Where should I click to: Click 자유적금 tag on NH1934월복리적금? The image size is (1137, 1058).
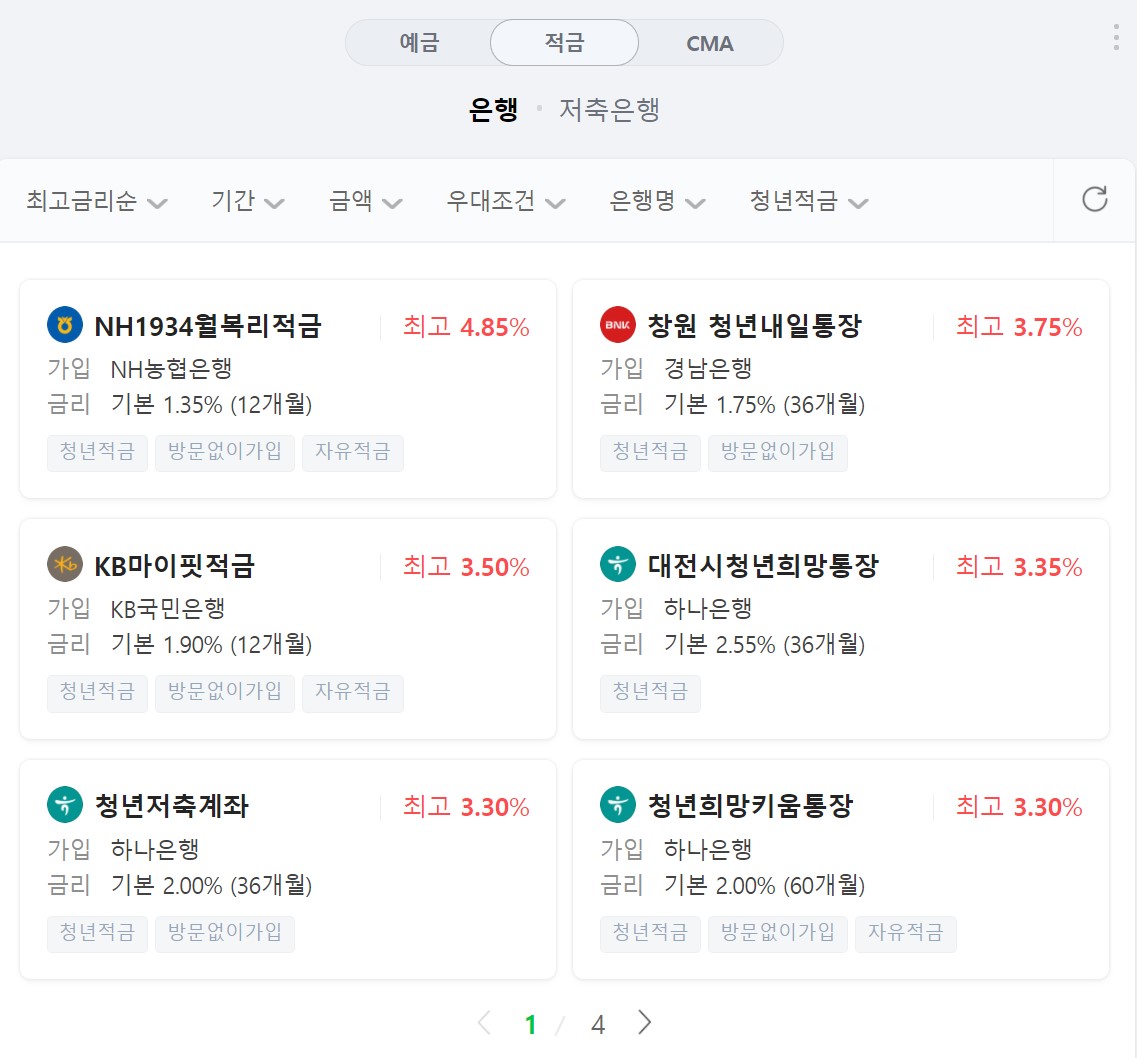tap(352, 452)
